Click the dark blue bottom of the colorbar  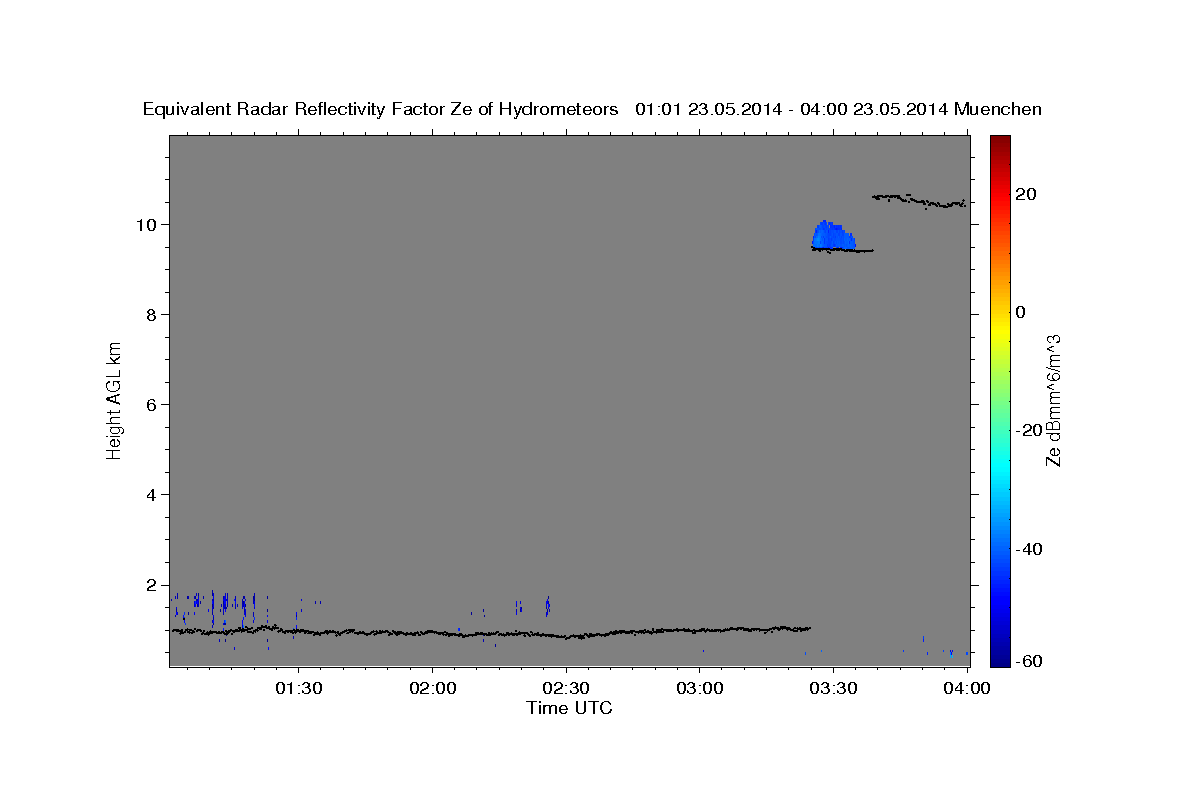1001,658
